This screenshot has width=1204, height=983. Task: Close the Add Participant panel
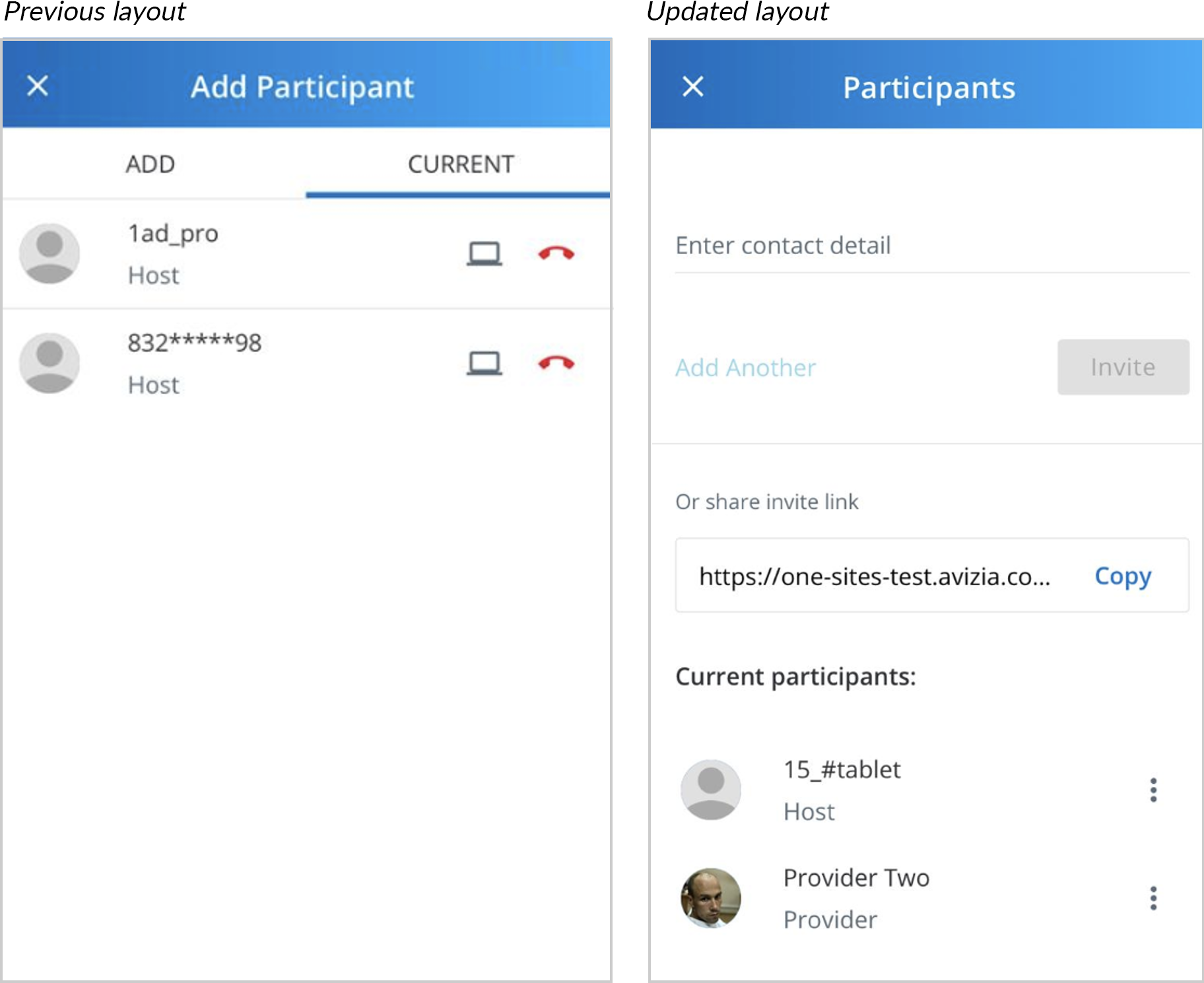tap(38, 86)
